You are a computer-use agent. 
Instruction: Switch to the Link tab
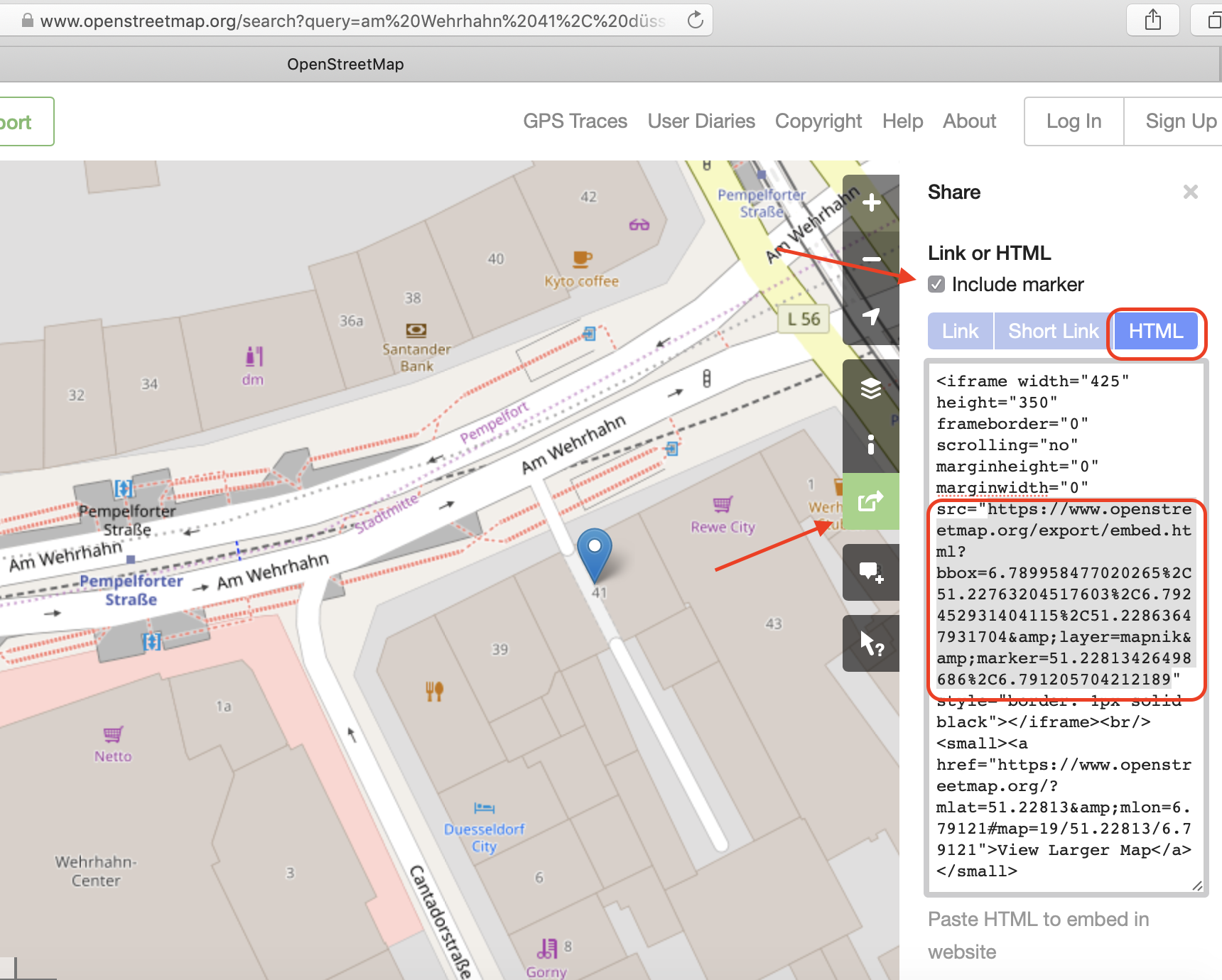click(960, 332)
